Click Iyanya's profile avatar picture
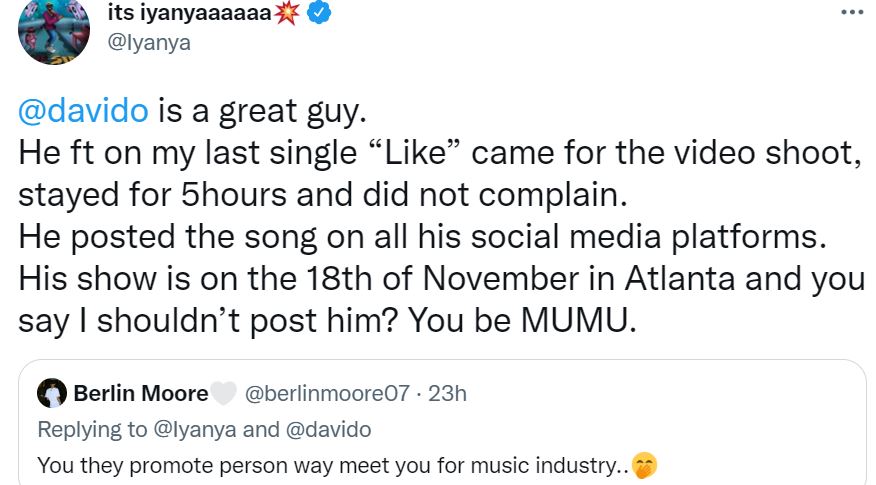This screenshot has height=485, width=876. coord(56,31)
